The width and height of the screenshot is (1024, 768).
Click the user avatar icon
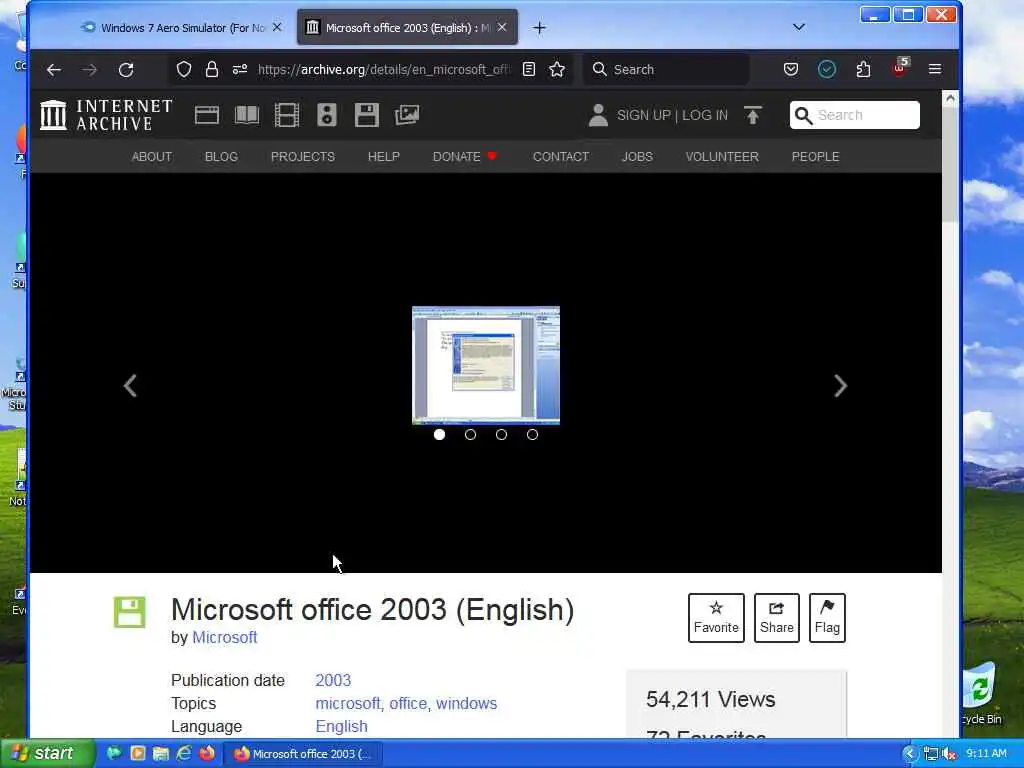coord(598,115)
